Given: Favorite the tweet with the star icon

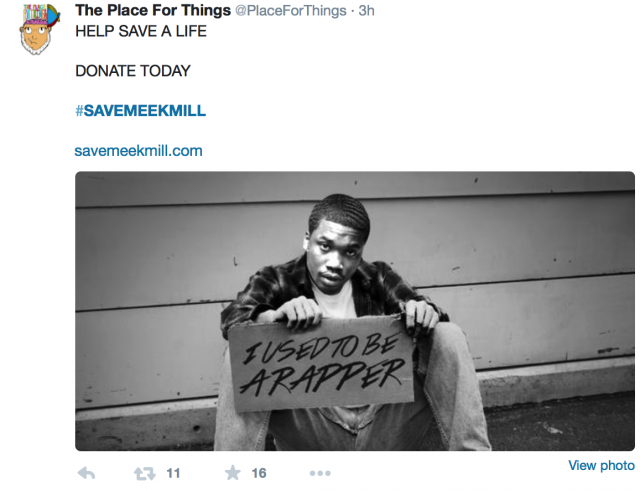Looking at the screenshot, I should pos(233,473).
